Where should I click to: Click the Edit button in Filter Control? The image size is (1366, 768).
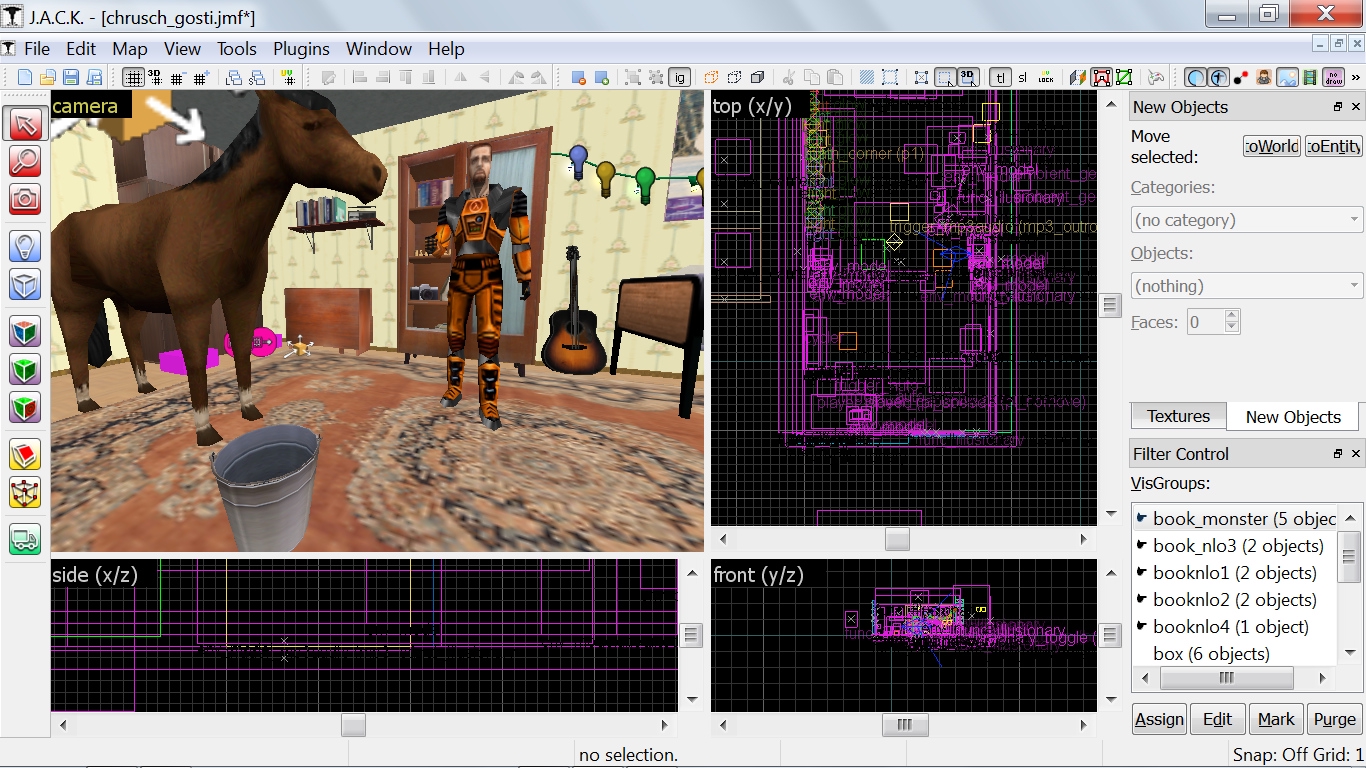click(x=1217, y=719)
